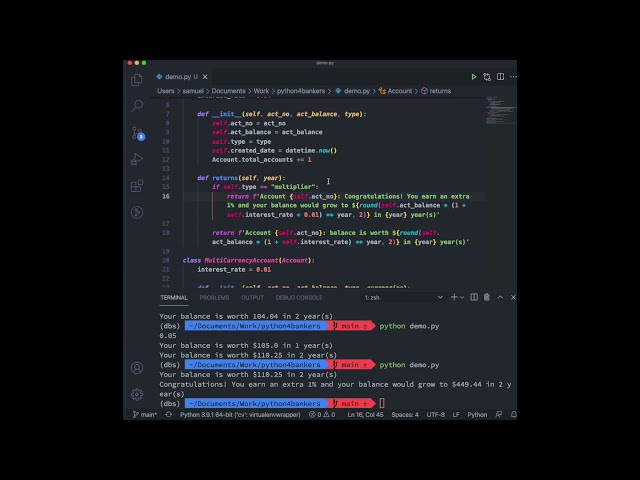This screenshot has width=640, height=480.
Task: Expand the new terminal launch profile chevron
Action: [x=462, y=298]
